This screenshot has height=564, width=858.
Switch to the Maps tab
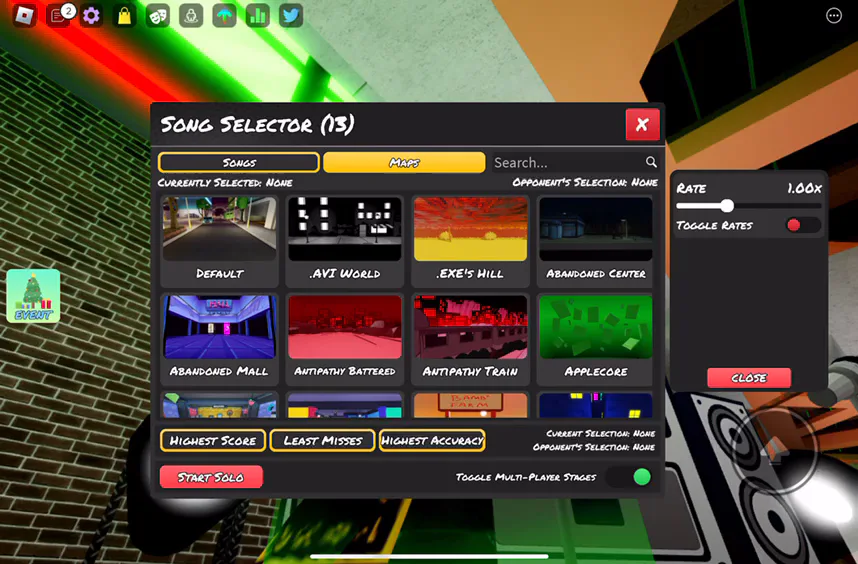(404, 162)
